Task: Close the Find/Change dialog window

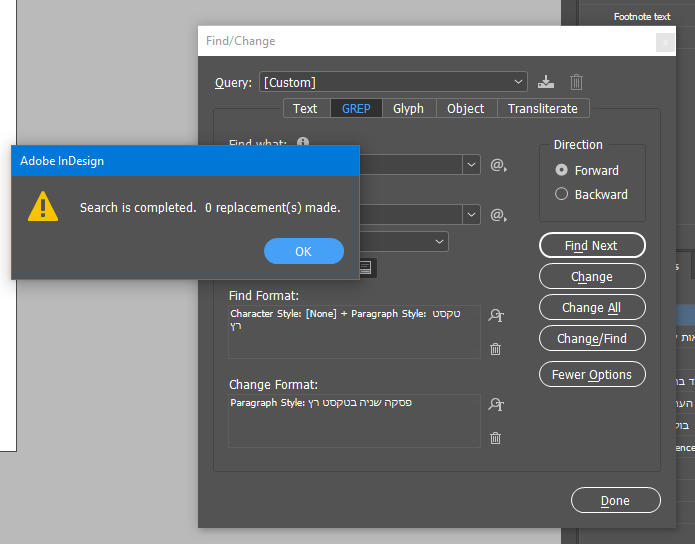Action: click(x=665, y=43)
